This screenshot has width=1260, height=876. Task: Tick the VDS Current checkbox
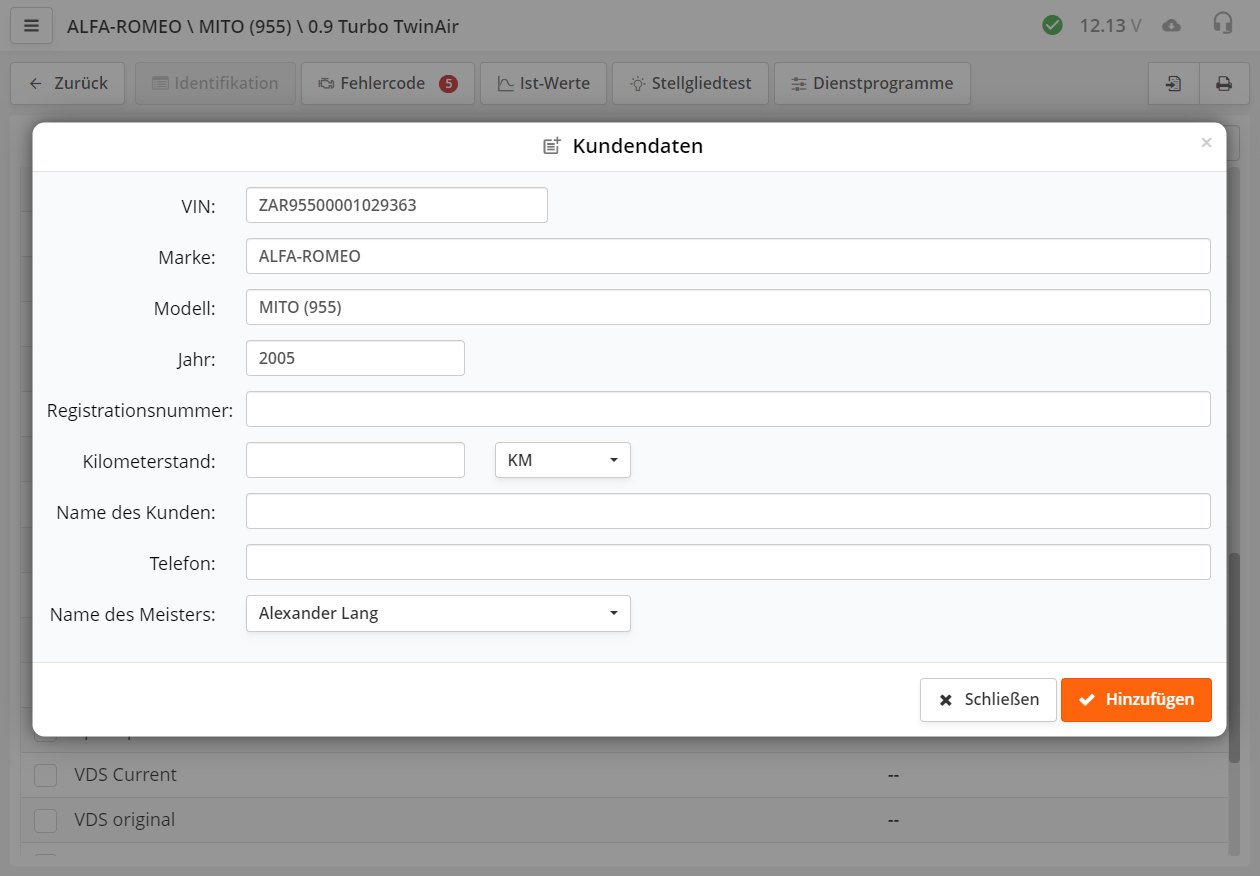[46, 775]
